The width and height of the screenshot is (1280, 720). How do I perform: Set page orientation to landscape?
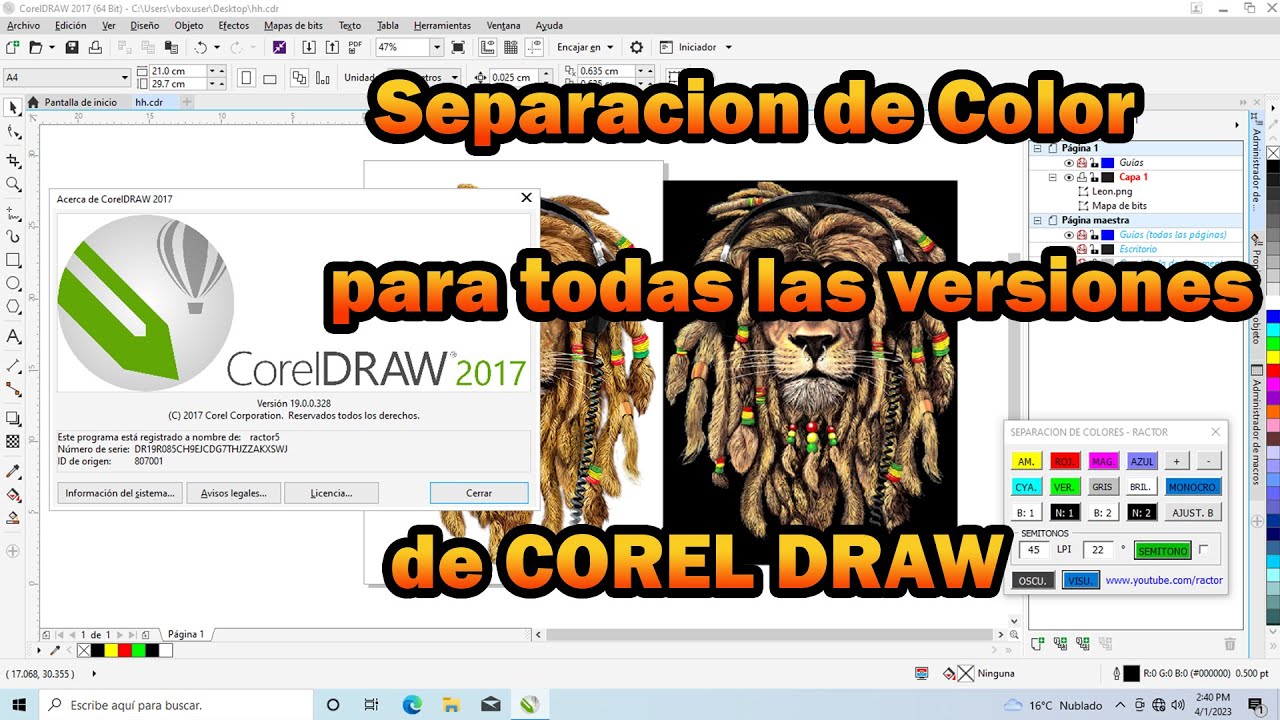[268, 78]
